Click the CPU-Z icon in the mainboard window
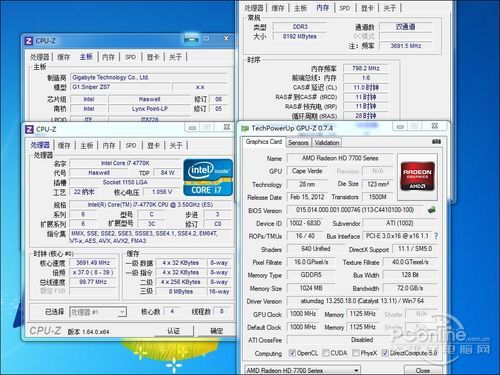The height and width of the screenshot is (375, 500). point(29,41)
